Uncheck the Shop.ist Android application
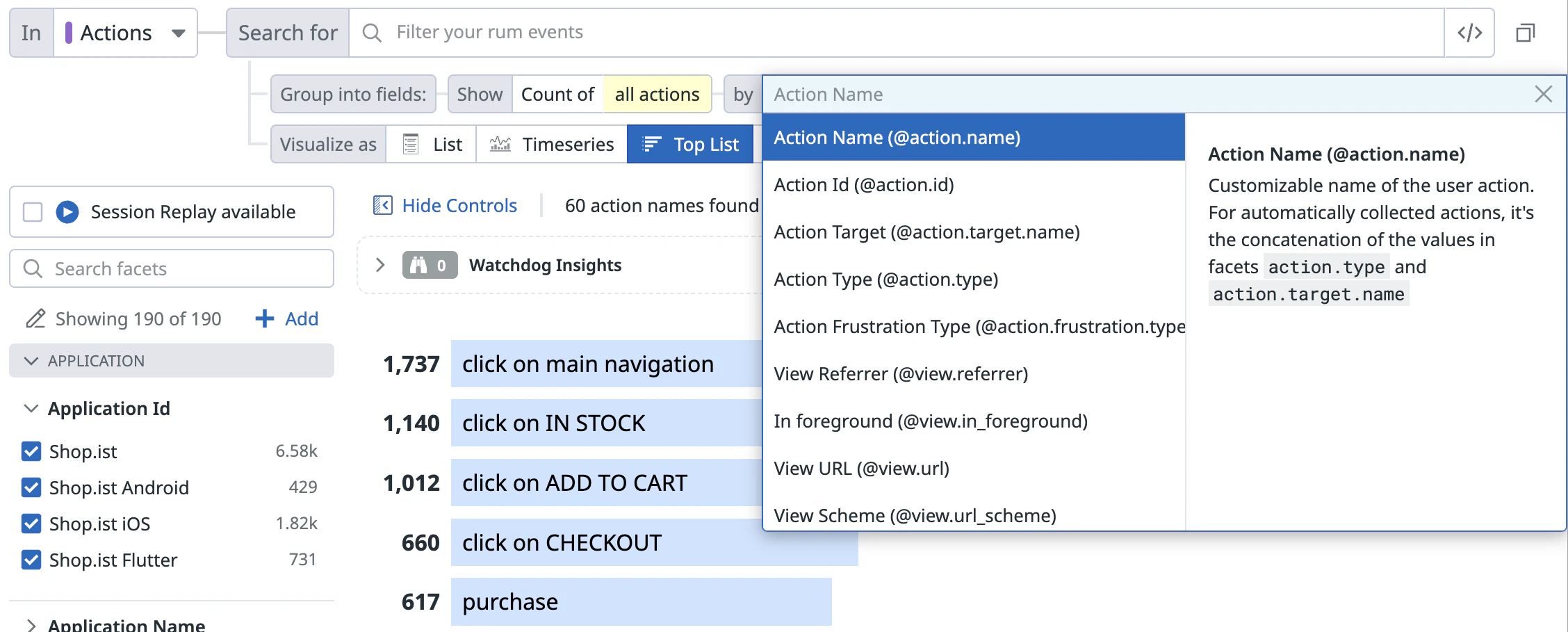The image size is (1568, 632). pos(31,487)
